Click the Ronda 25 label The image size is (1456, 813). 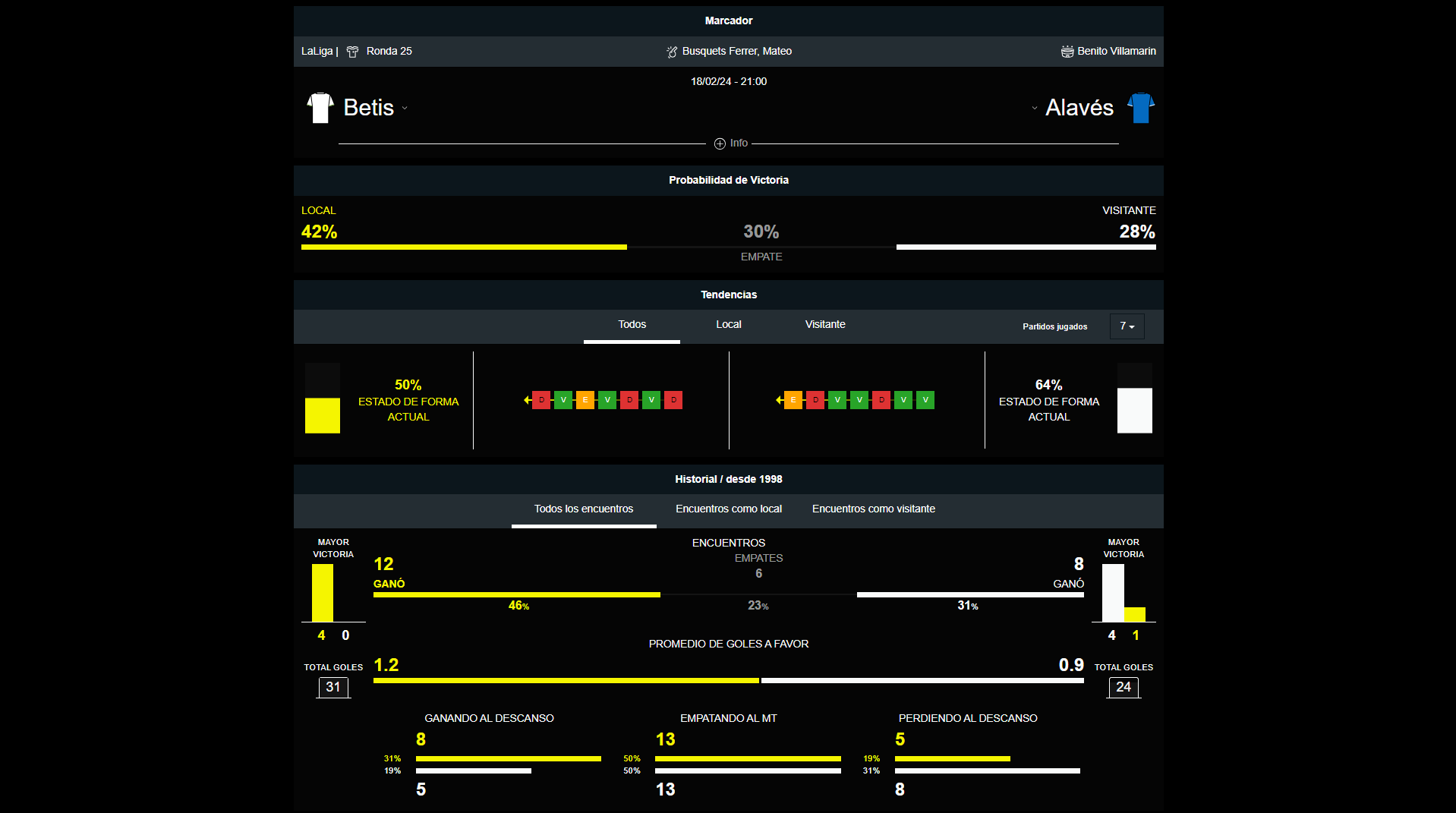click(389, 52)
